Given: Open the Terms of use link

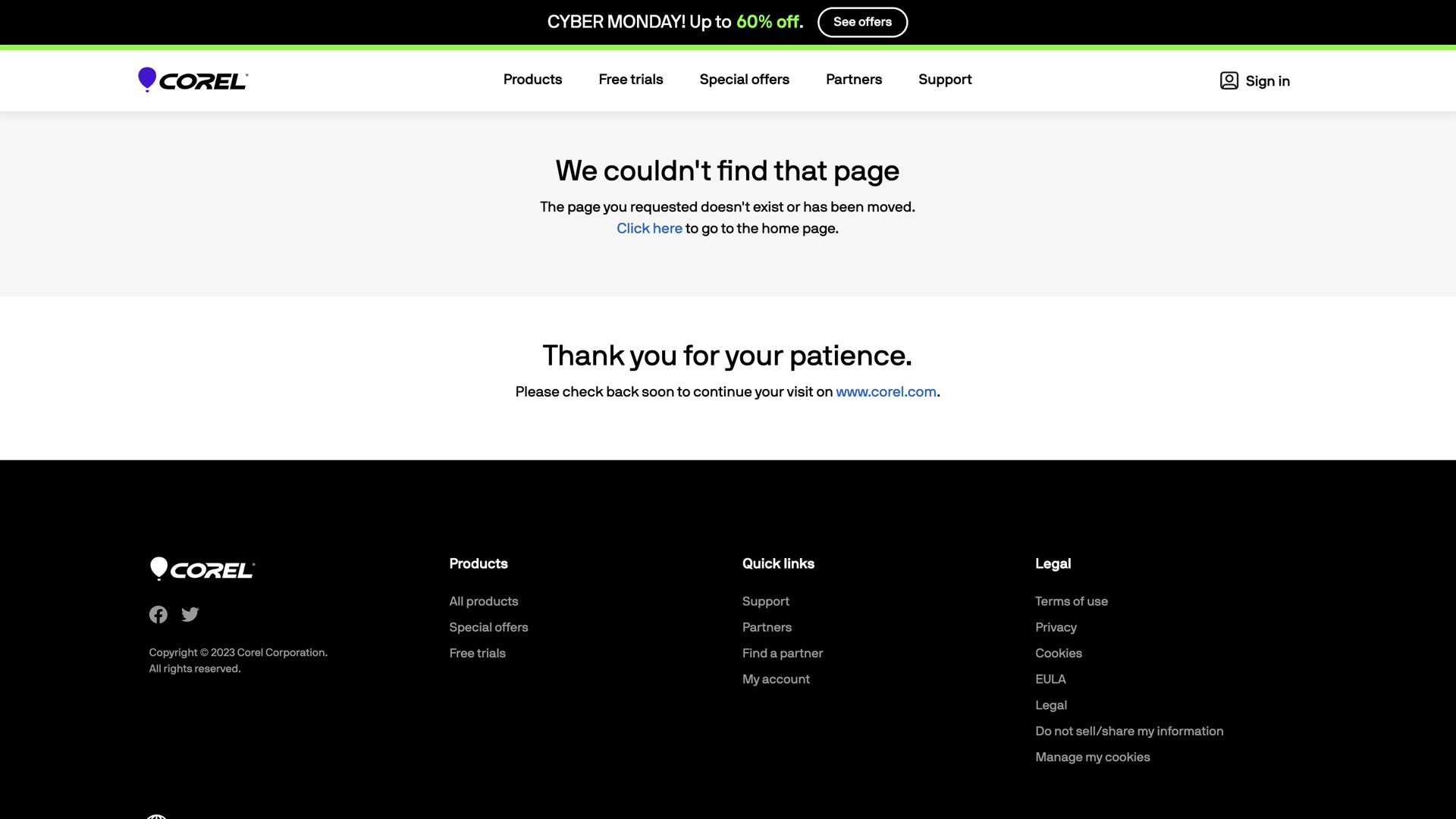Looking at the screenshot, I should click(x=1071, y=601).
